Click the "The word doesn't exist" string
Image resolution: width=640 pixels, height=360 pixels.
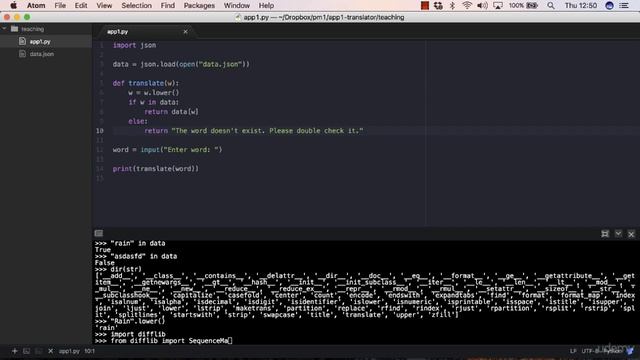point(267,131)
